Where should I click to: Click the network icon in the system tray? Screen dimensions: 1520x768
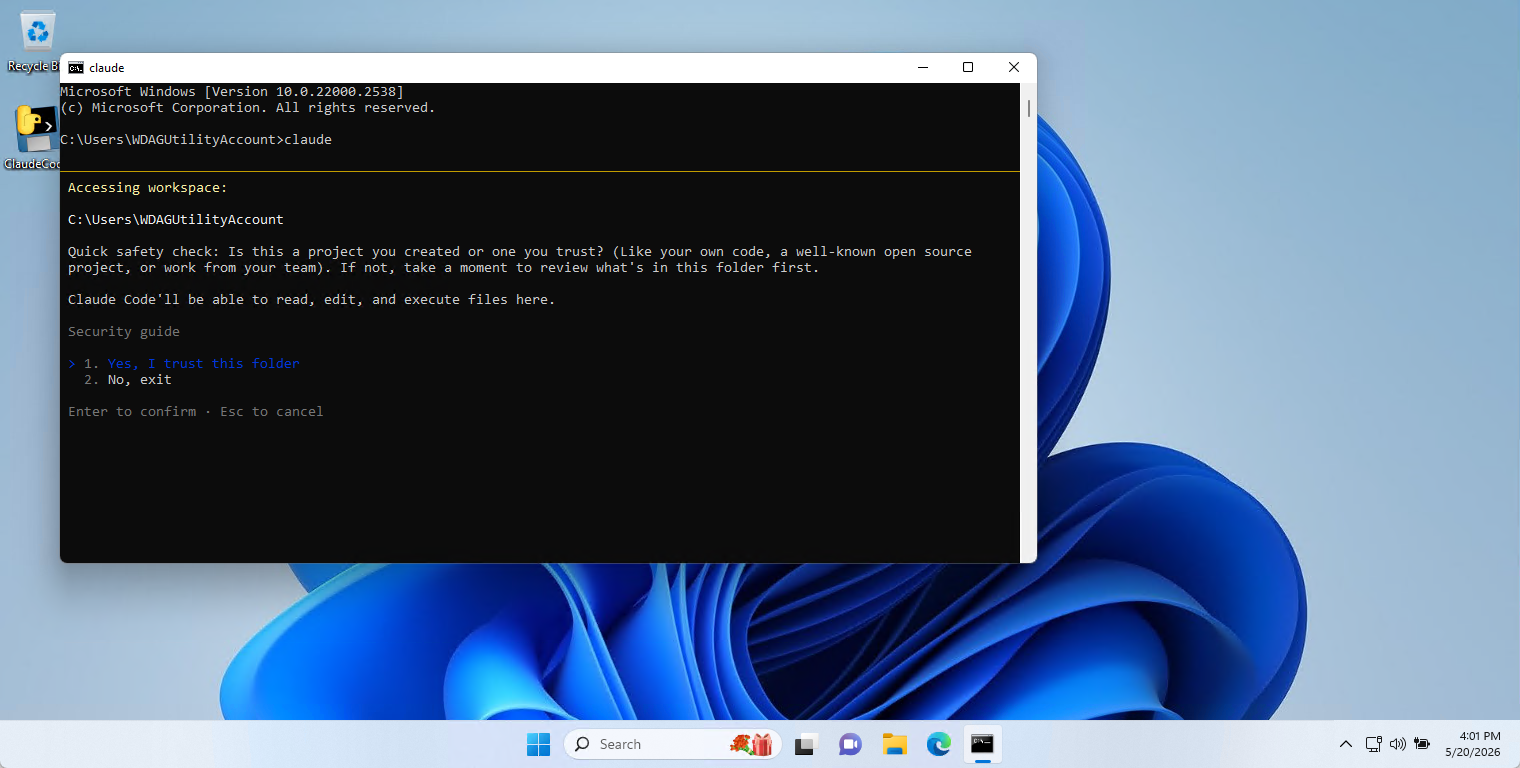pos(1374,744)
